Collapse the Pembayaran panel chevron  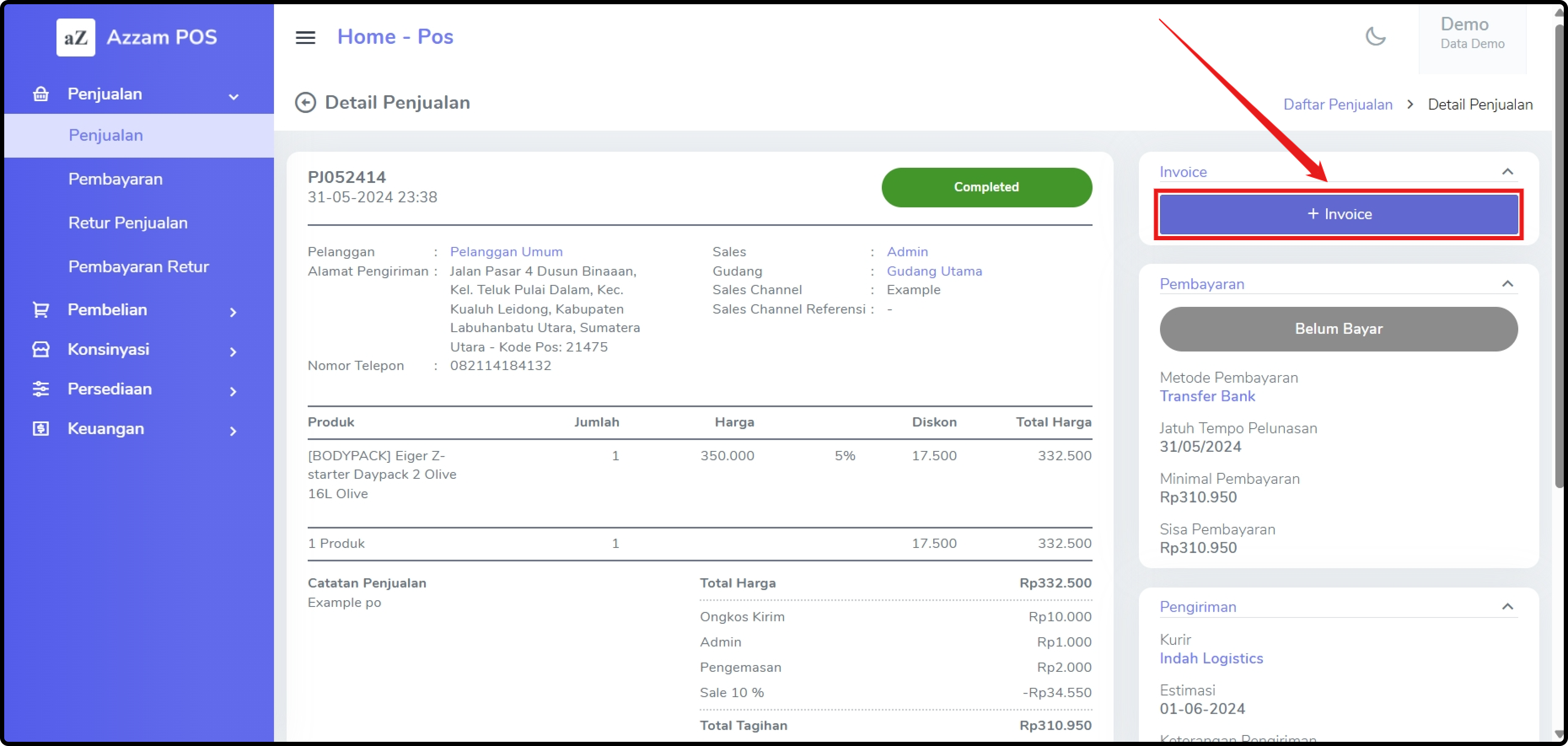[x=1507, y=284]
